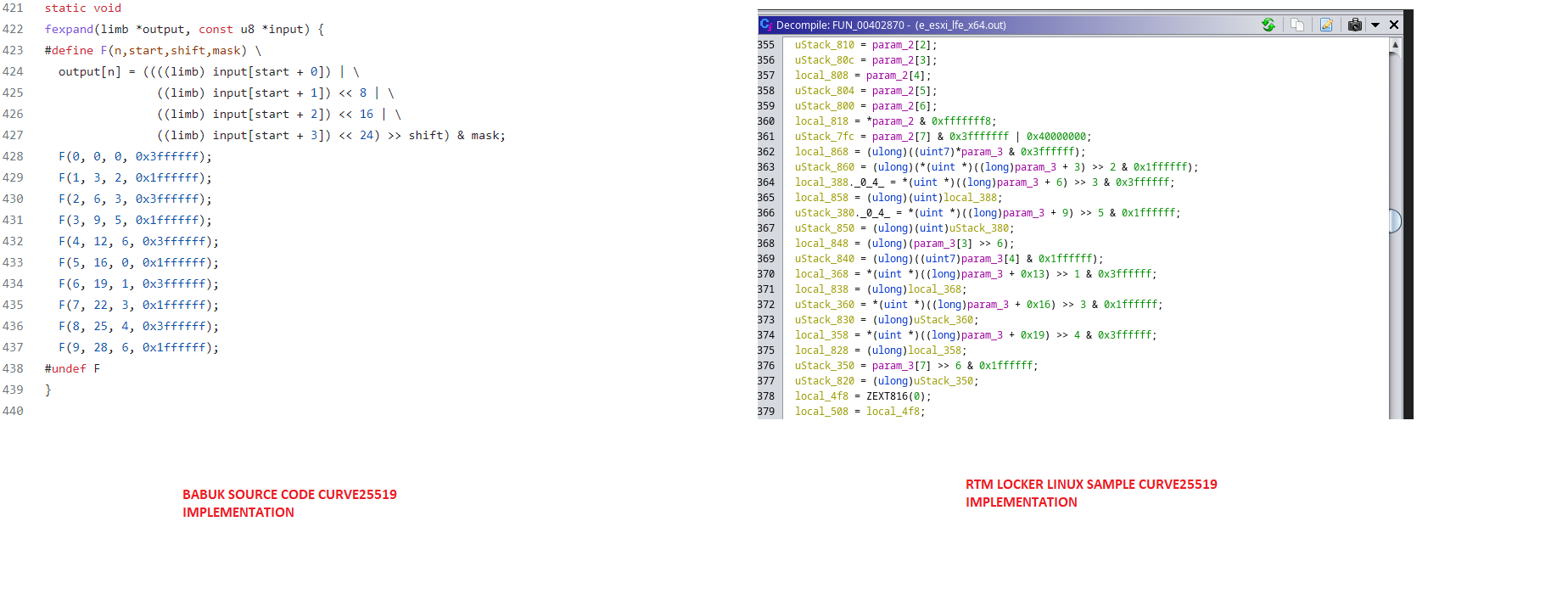Viewport: 1568px width, 589px height.
Task: Click the 'fexpand' function name
Action: (x=69, y=29)
